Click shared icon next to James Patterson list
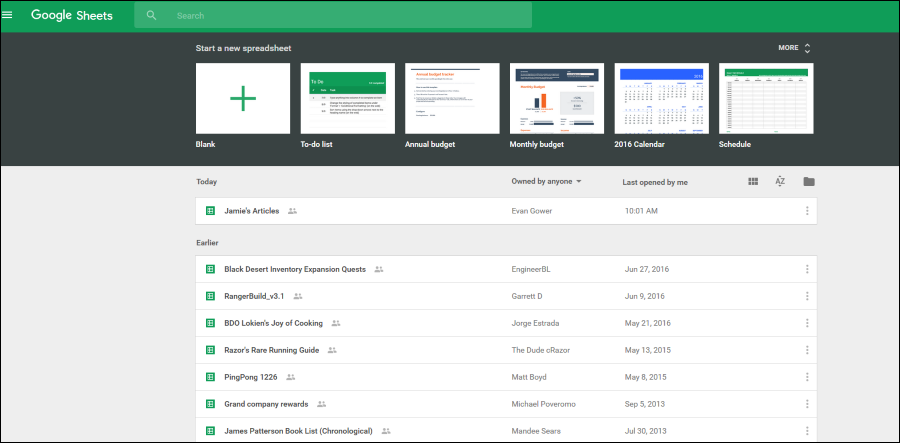 pos(386,431)
